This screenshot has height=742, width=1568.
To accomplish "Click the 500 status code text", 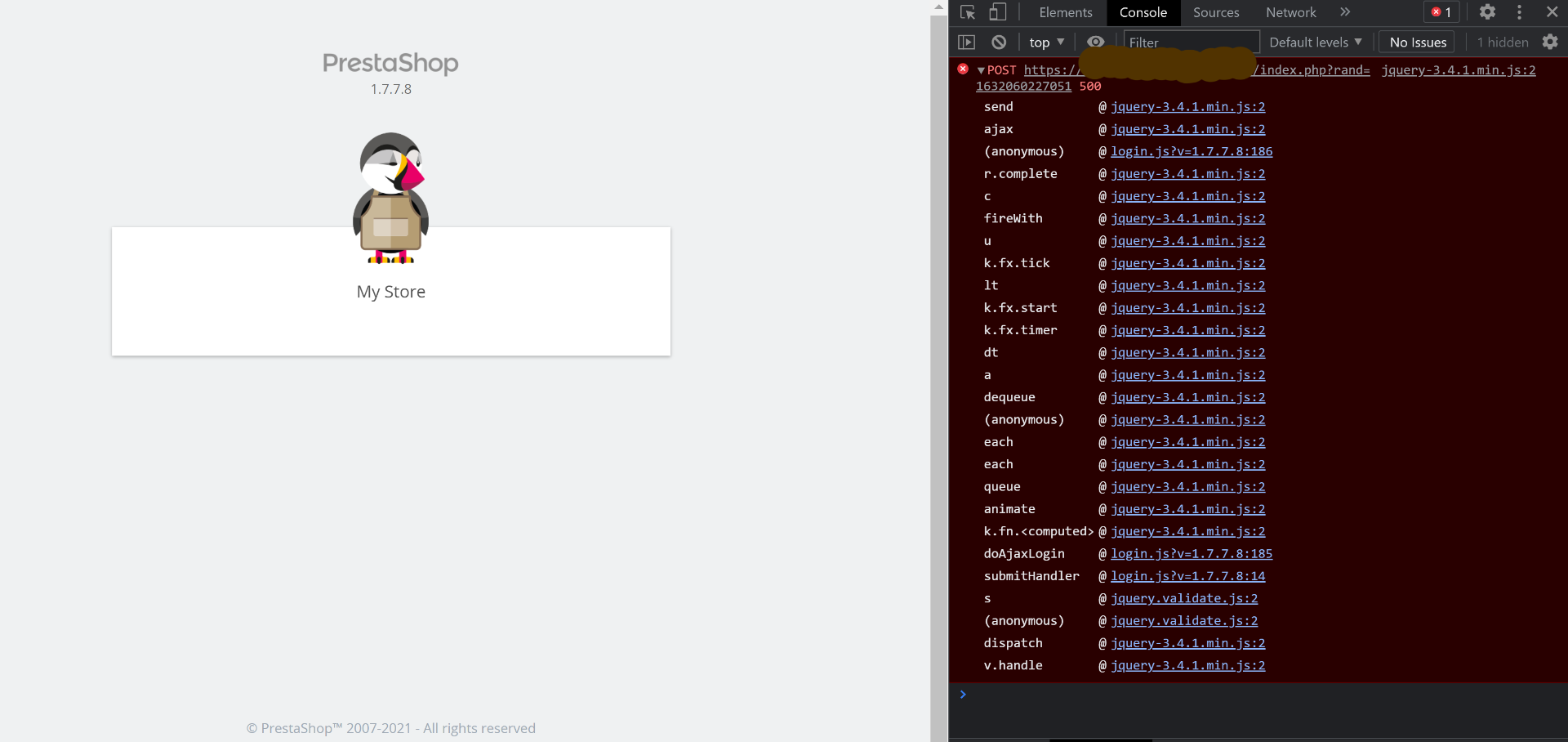I will [1090, 86].
